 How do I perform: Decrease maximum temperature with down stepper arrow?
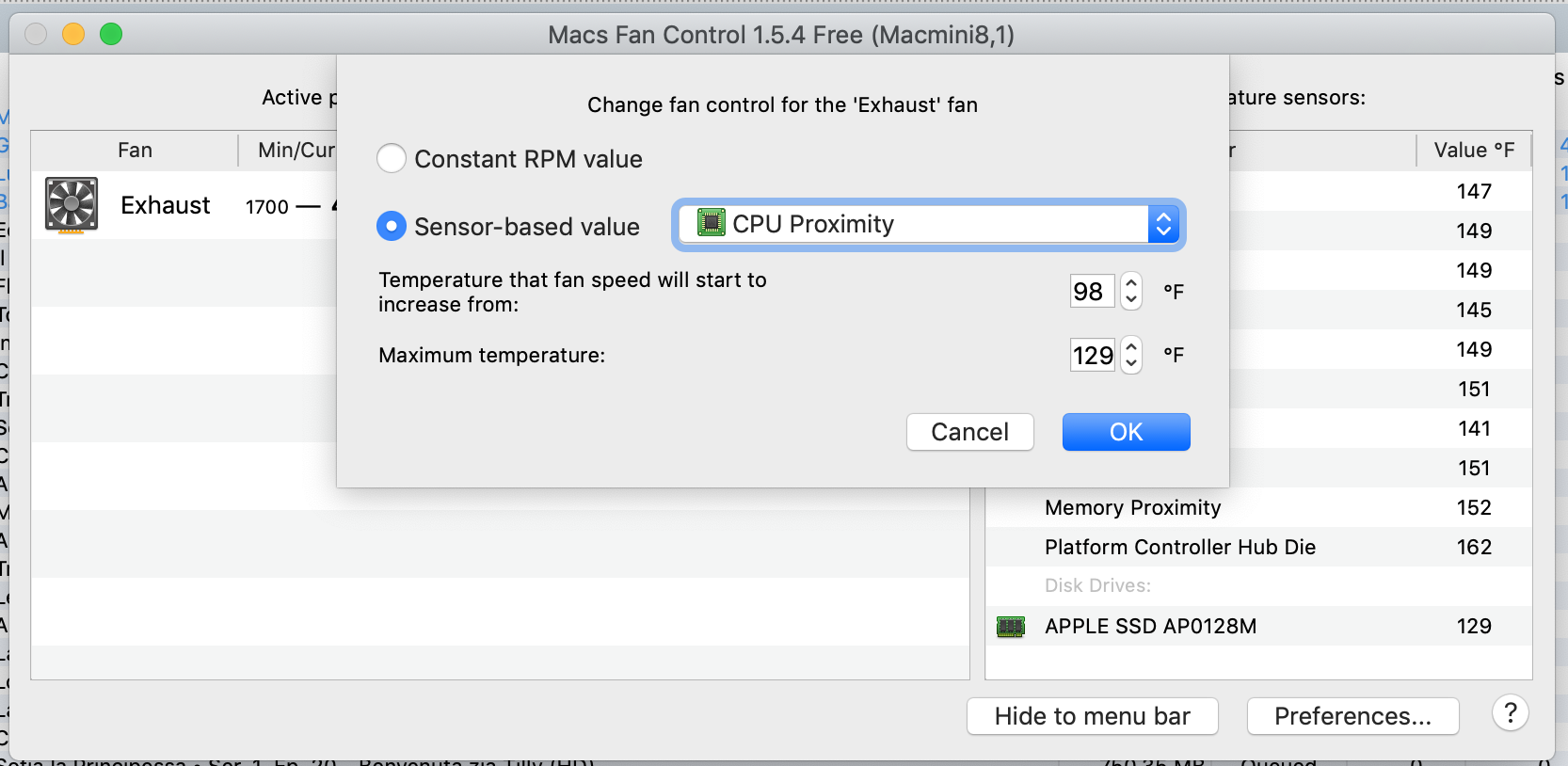coord(1130,363)
